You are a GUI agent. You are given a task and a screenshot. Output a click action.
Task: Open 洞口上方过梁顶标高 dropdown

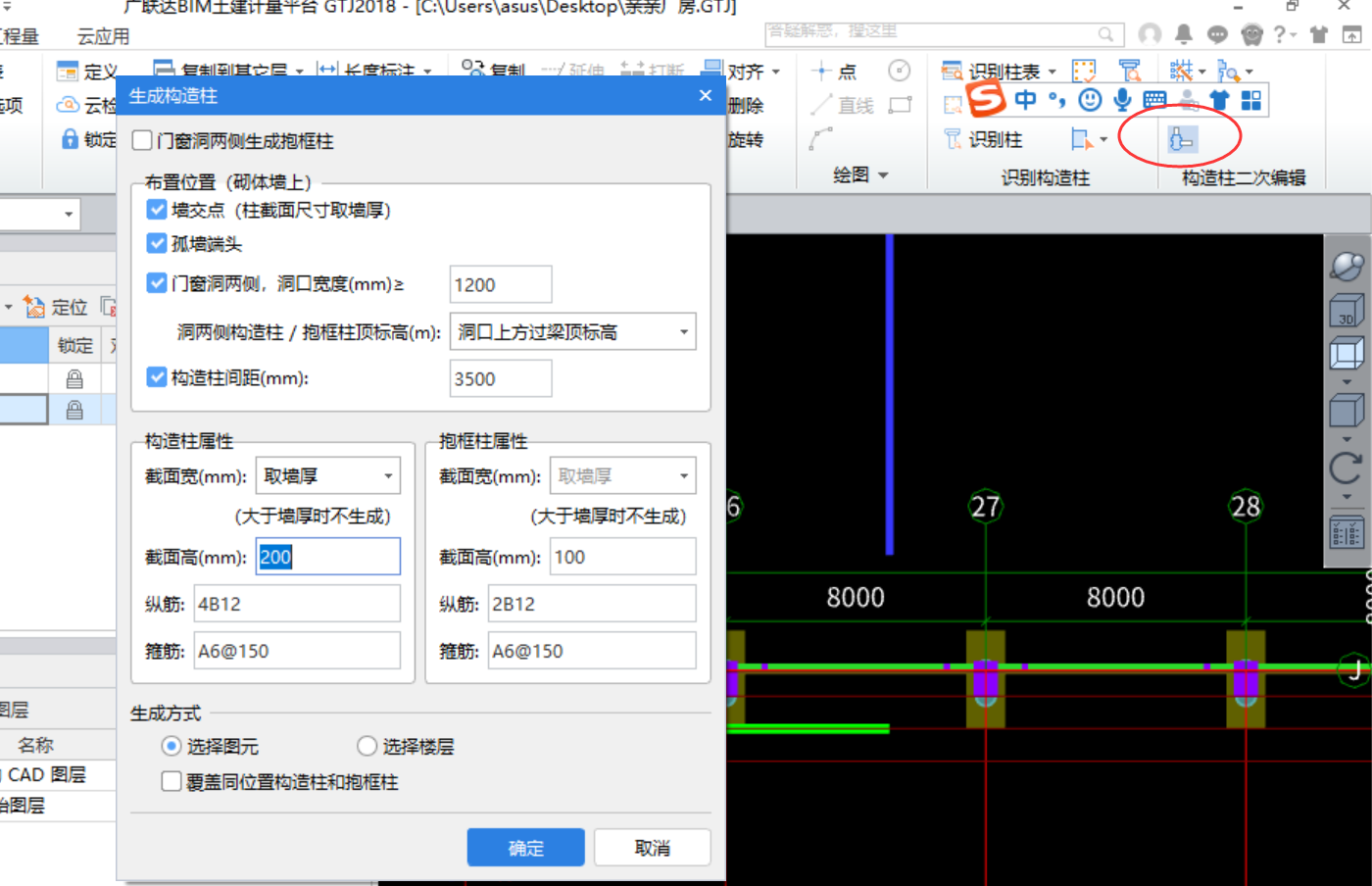click(573, 331)
